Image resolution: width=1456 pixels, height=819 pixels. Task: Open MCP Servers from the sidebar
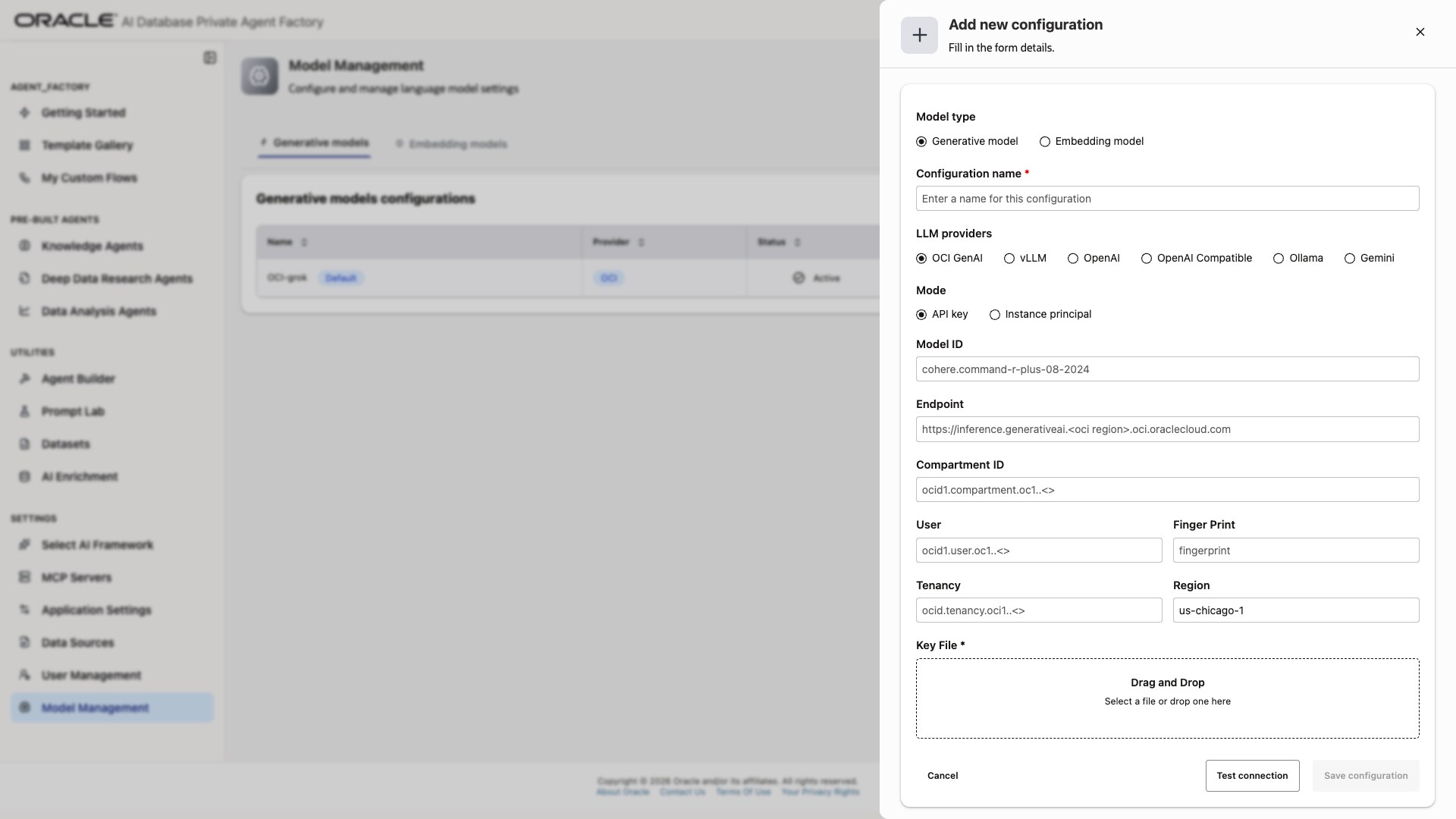[x=77, y=578]
